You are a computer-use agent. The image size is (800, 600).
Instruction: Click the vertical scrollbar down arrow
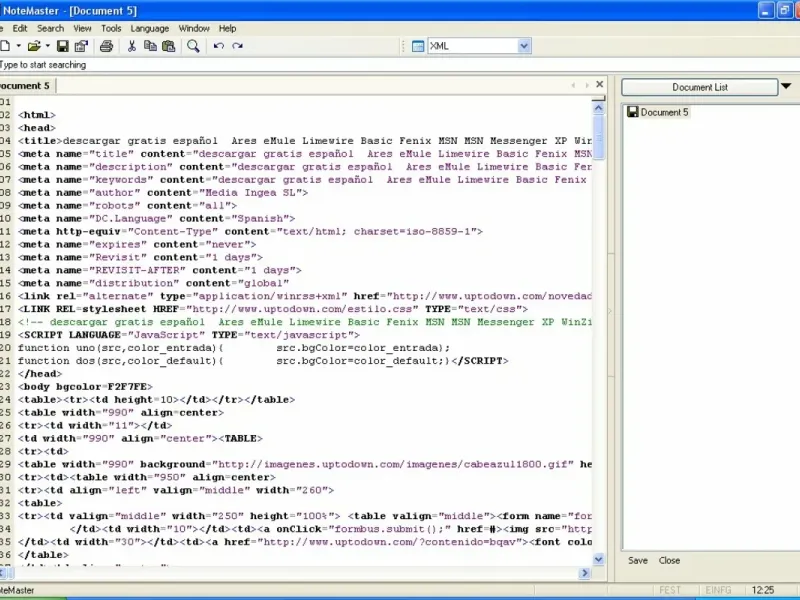point(598,559)
